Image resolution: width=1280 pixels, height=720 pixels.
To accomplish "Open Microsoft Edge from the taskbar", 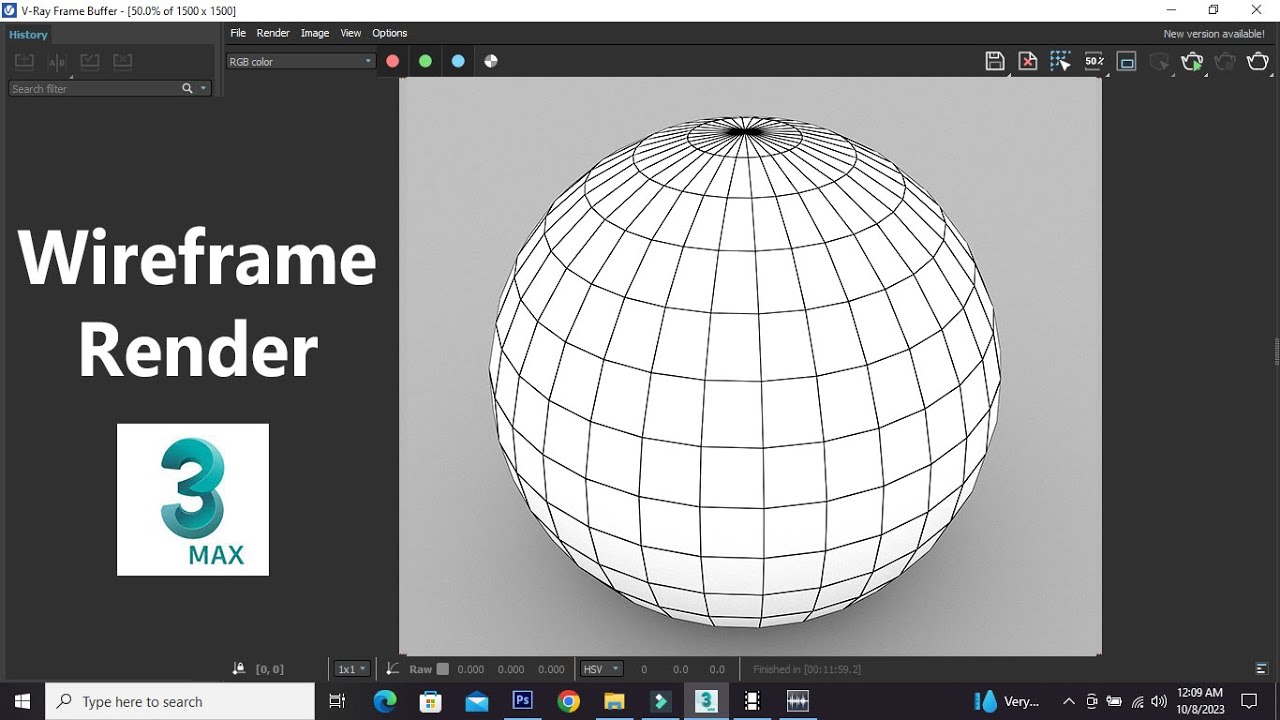I will (385, 701).
